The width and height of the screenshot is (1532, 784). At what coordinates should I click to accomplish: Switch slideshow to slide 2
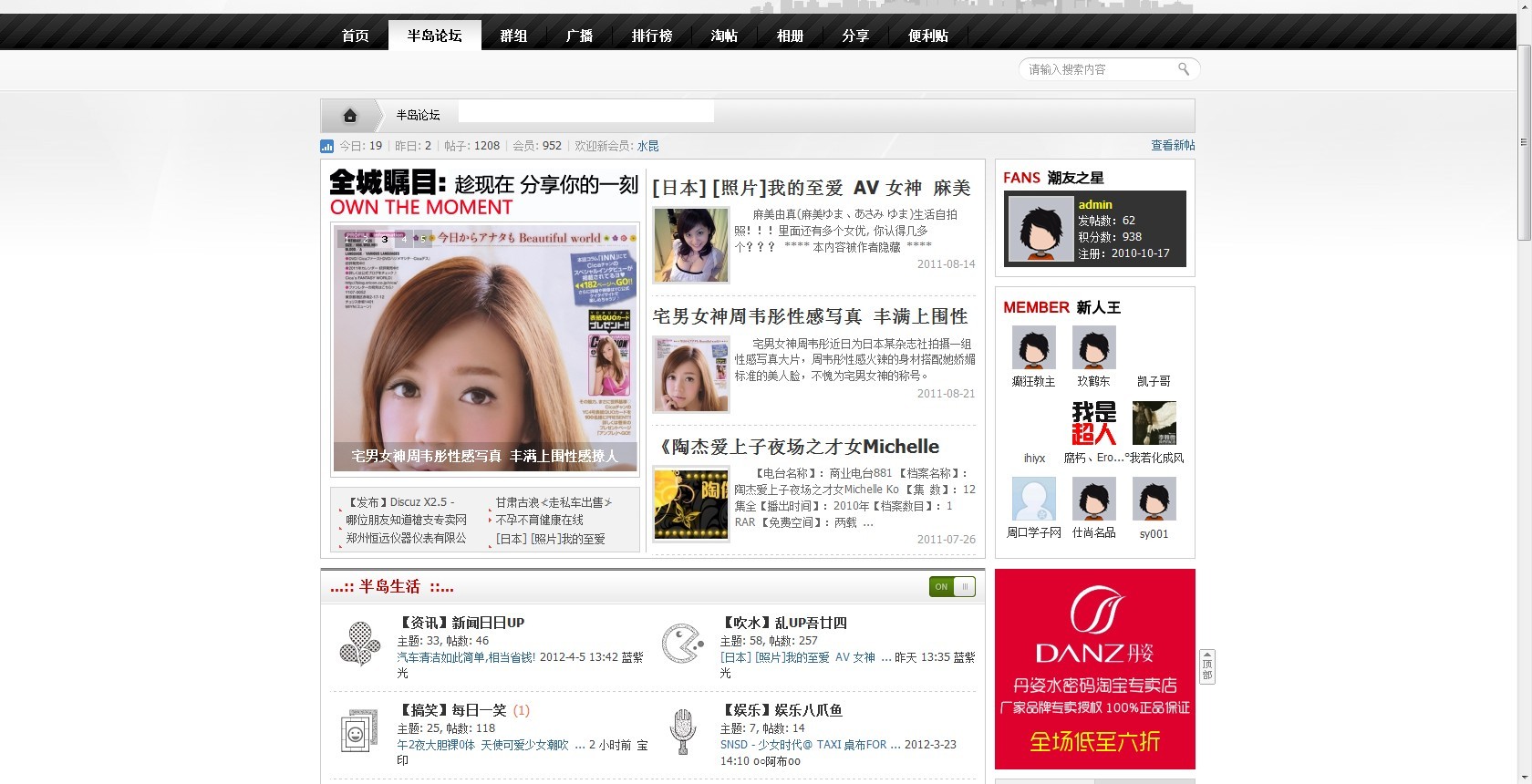[x=366, y=239]
